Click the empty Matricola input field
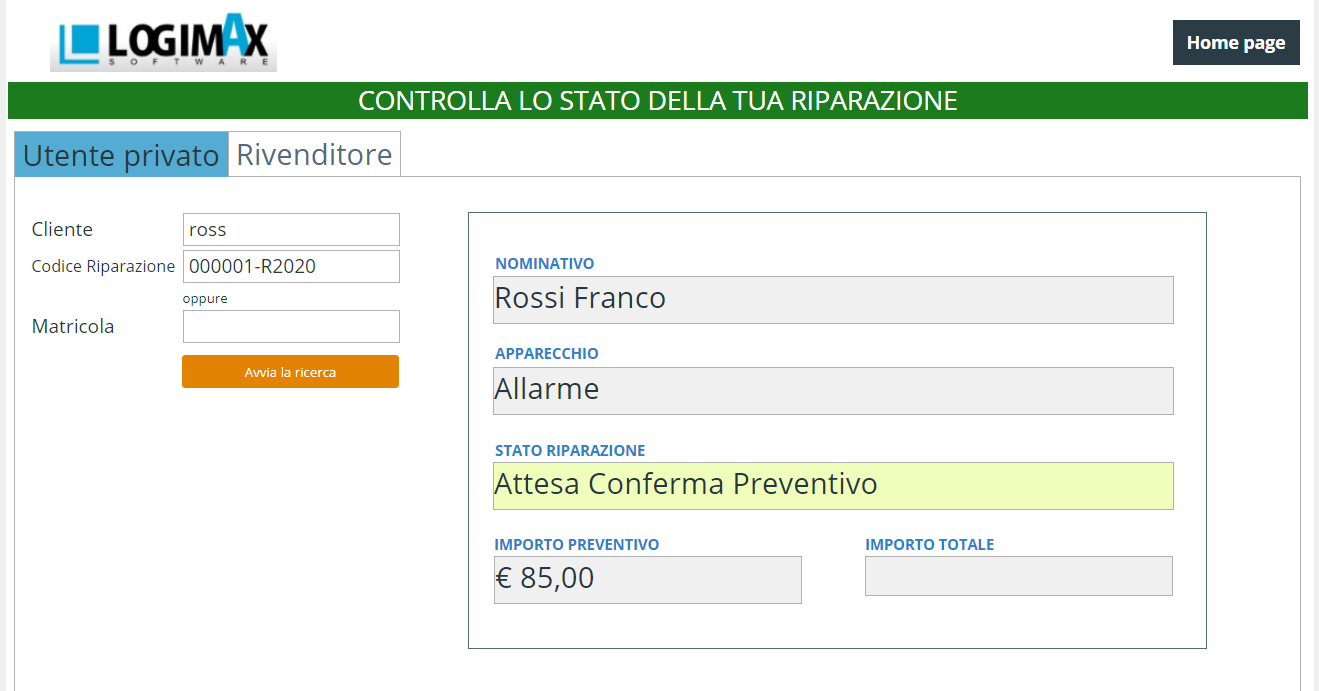 [291, 326]
